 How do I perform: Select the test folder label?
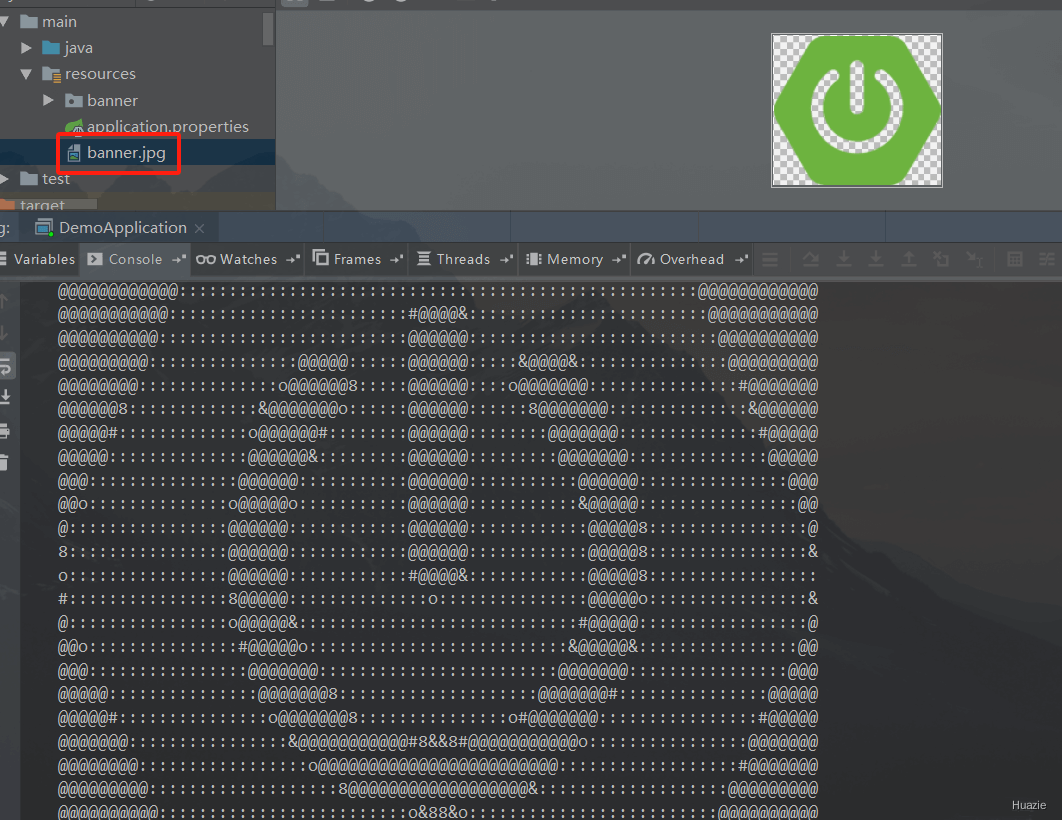[56, 179]
